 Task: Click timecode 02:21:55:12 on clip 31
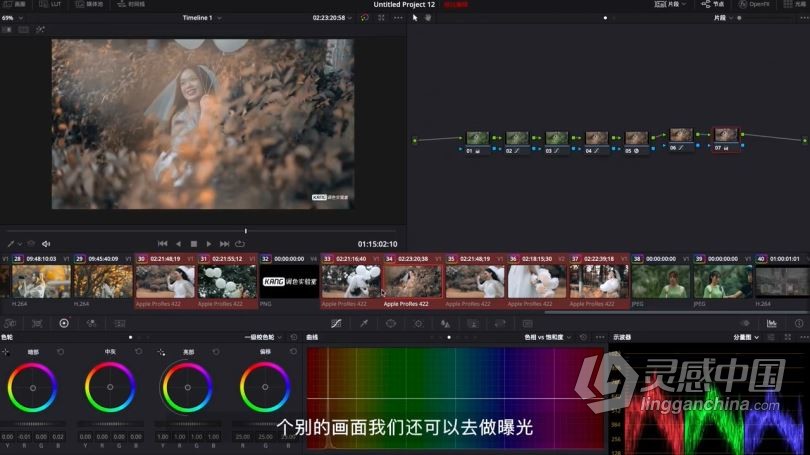click(227, 259)
